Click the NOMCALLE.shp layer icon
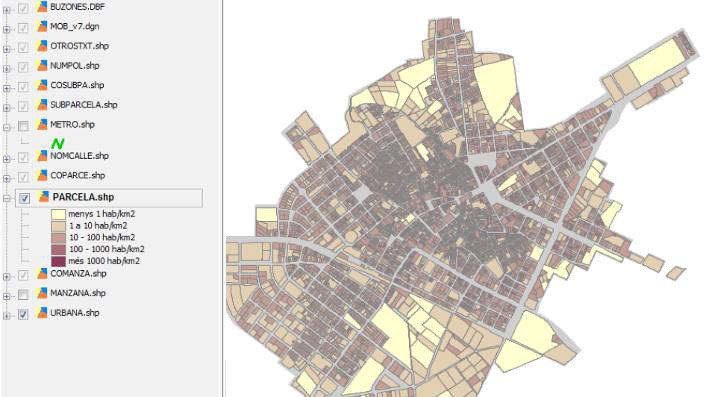Screen dimensions: 706x397 42,156
